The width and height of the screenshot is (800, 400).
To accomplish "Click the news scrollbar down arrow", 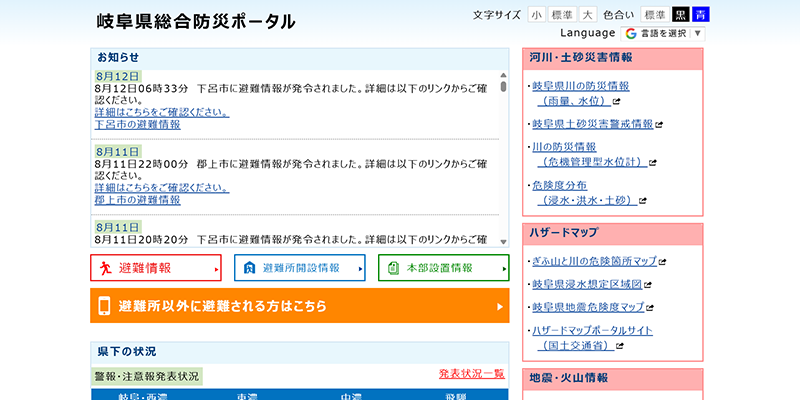I will click(x=504, y=242).
